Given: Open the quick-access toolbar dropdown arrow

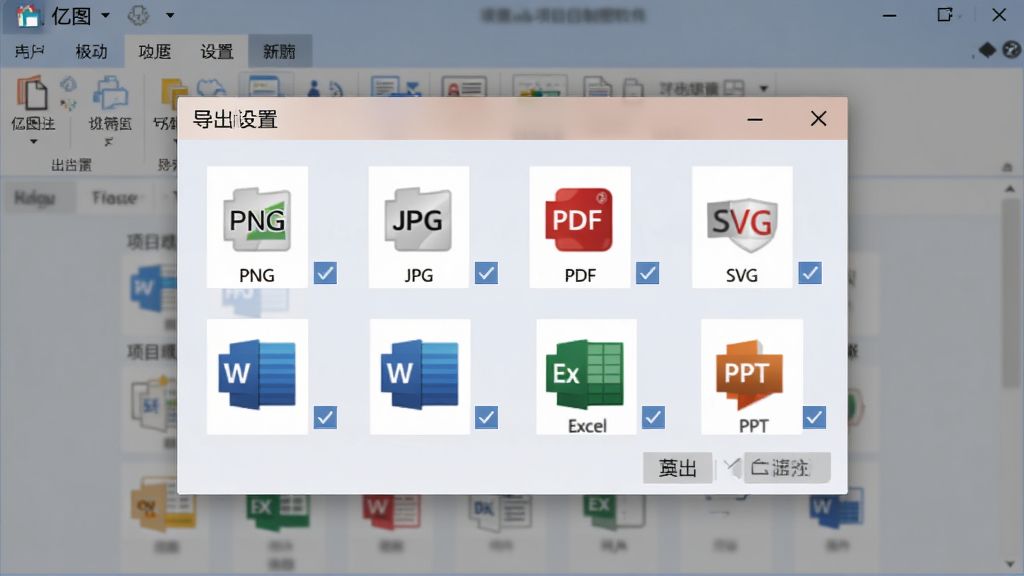Looking at the screenshot, I should click(170, 15).
